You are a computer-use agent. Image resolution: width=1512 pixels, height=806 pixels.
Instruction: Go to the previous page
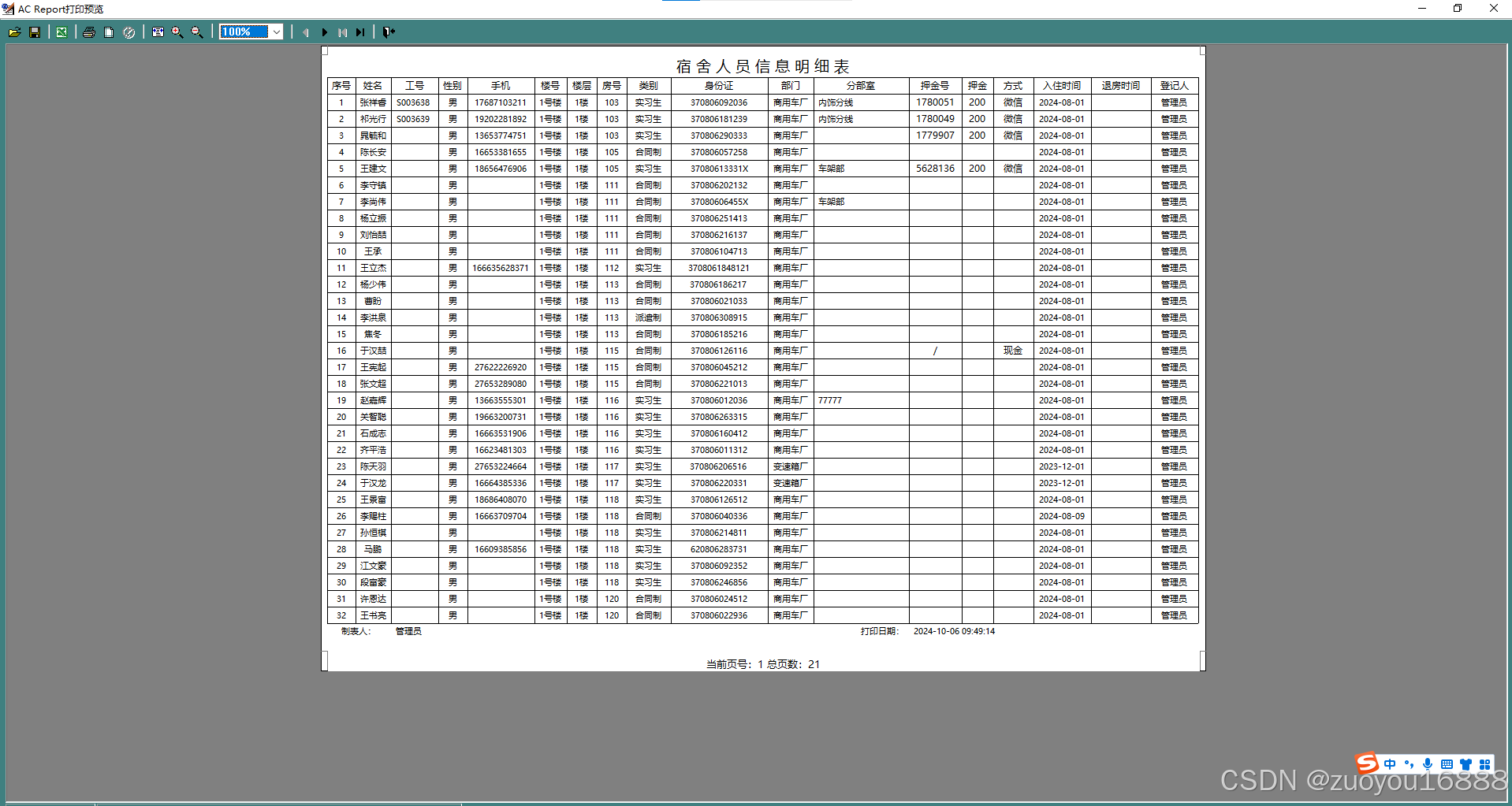coord(306,32)
